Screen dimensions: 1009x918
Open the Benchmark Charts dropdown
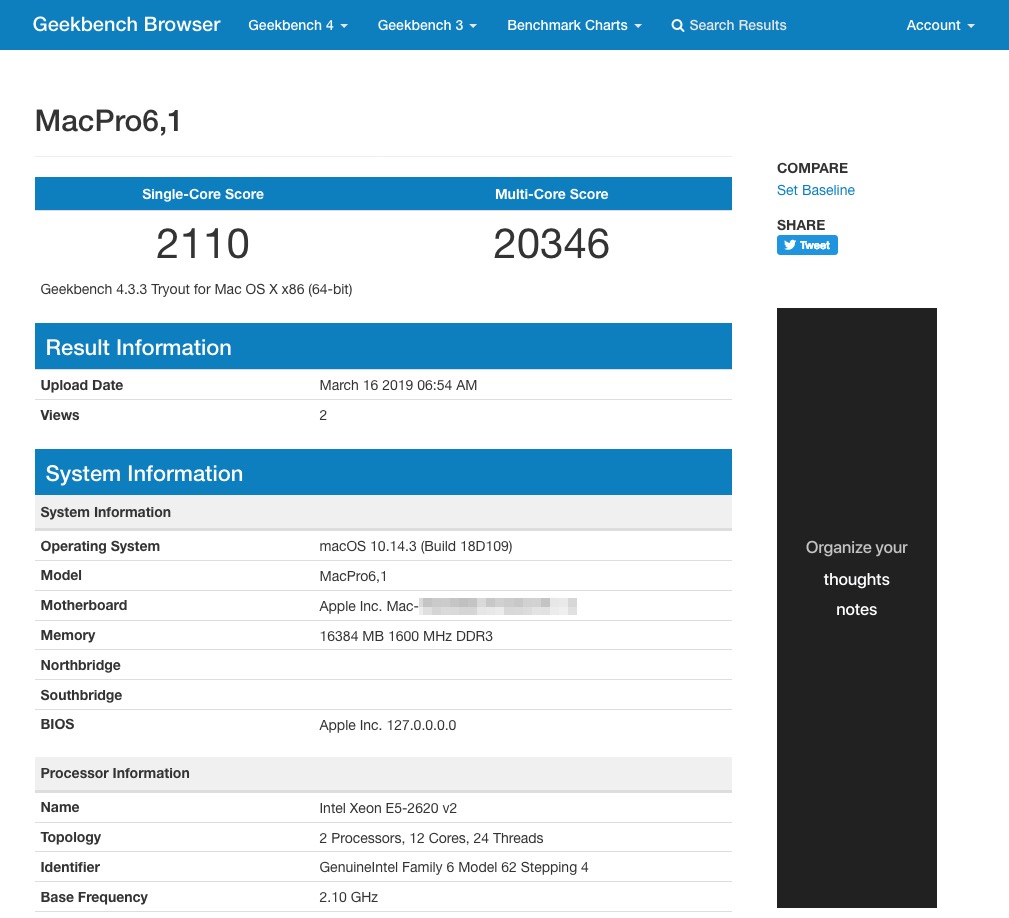point(574,25)
